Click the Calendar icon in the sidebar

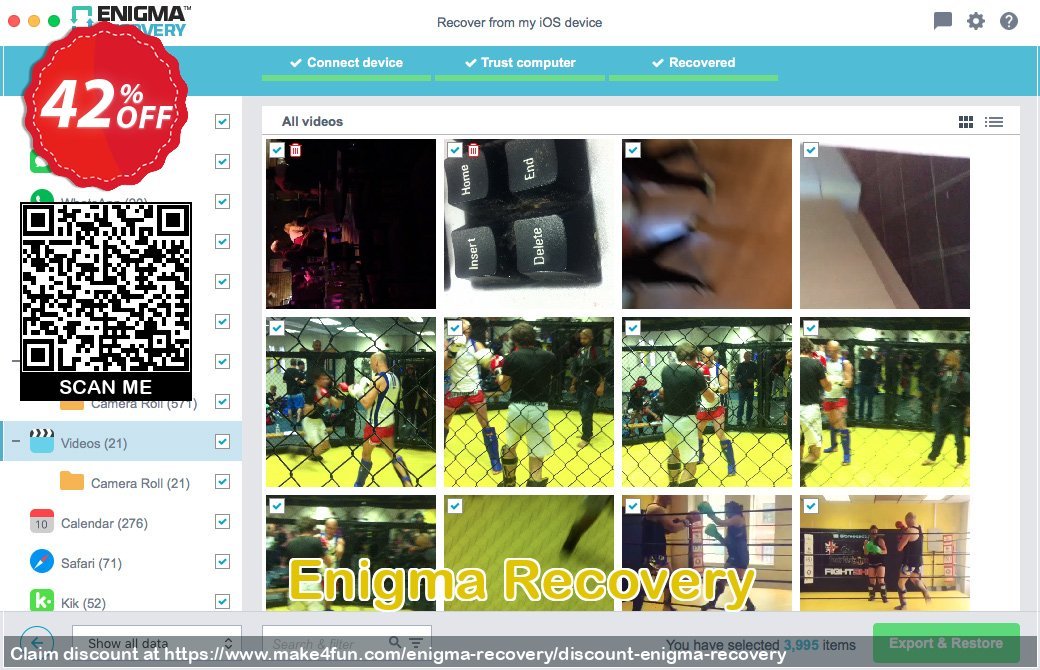[x=42, y=521]
